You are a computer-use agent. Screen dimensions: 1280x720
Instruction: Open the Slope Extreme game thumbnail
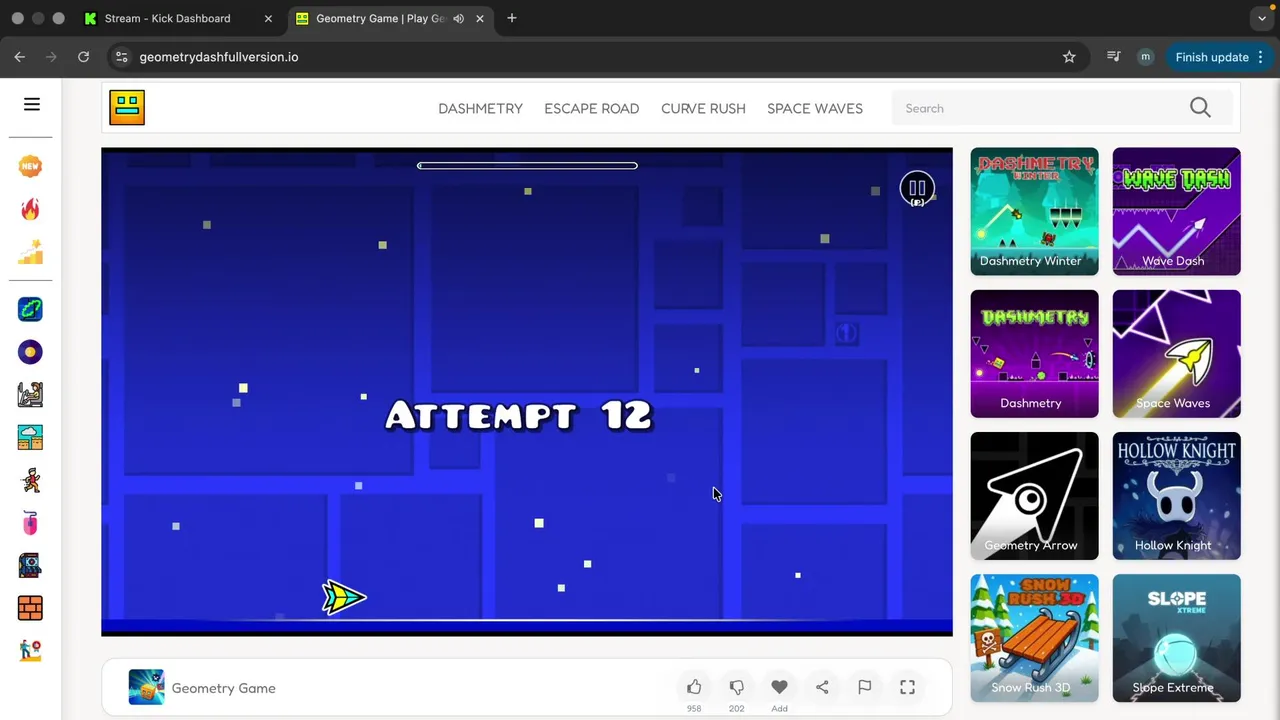pyautogui.click(x=1176, y=637)
